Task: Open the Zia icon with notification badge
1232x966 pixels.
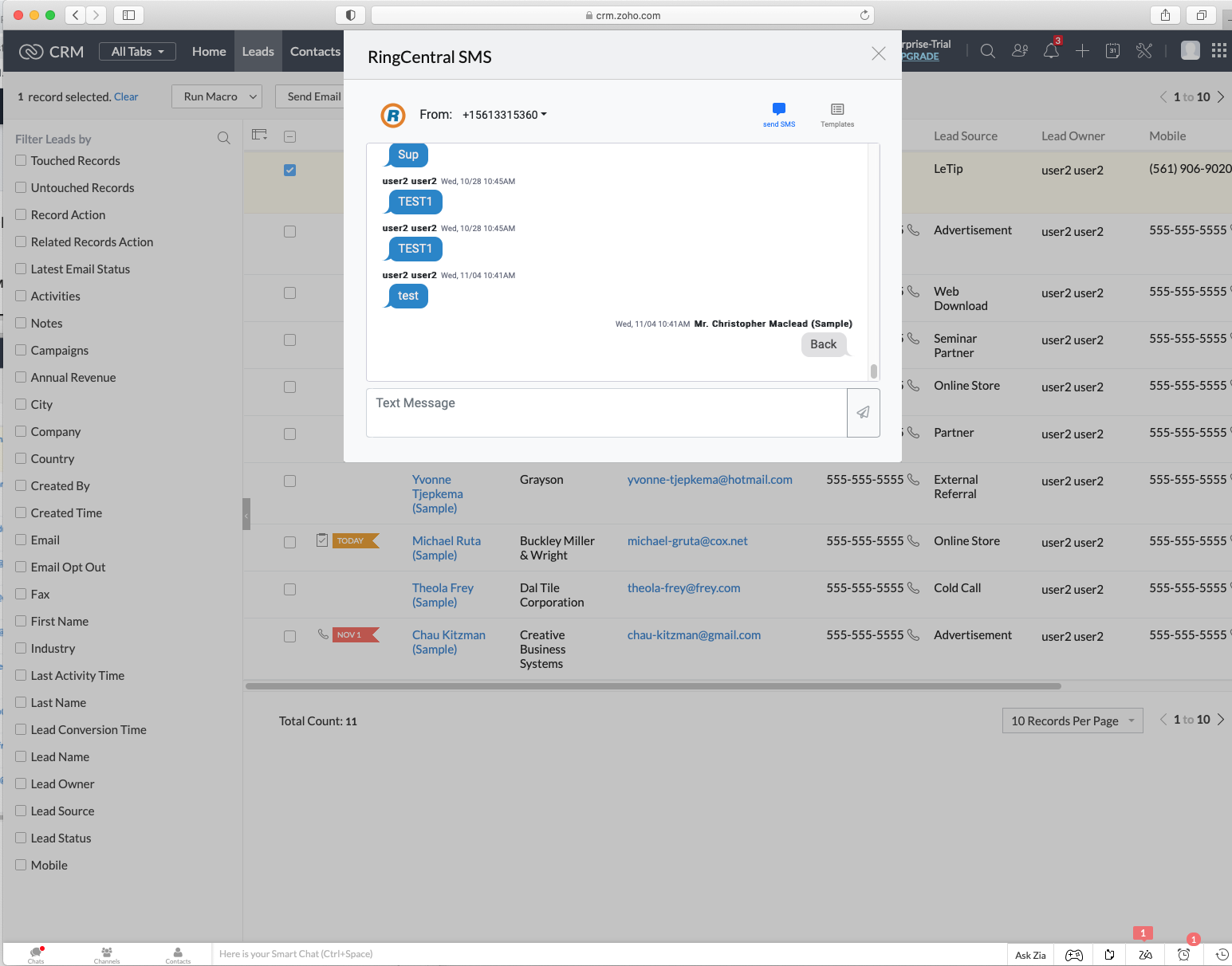Action: (1146, 955)
